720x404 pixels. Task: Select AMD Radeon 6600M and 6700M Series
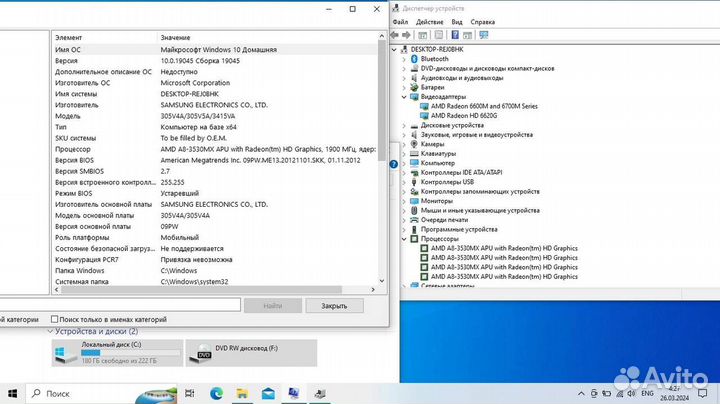click(484, 106)
